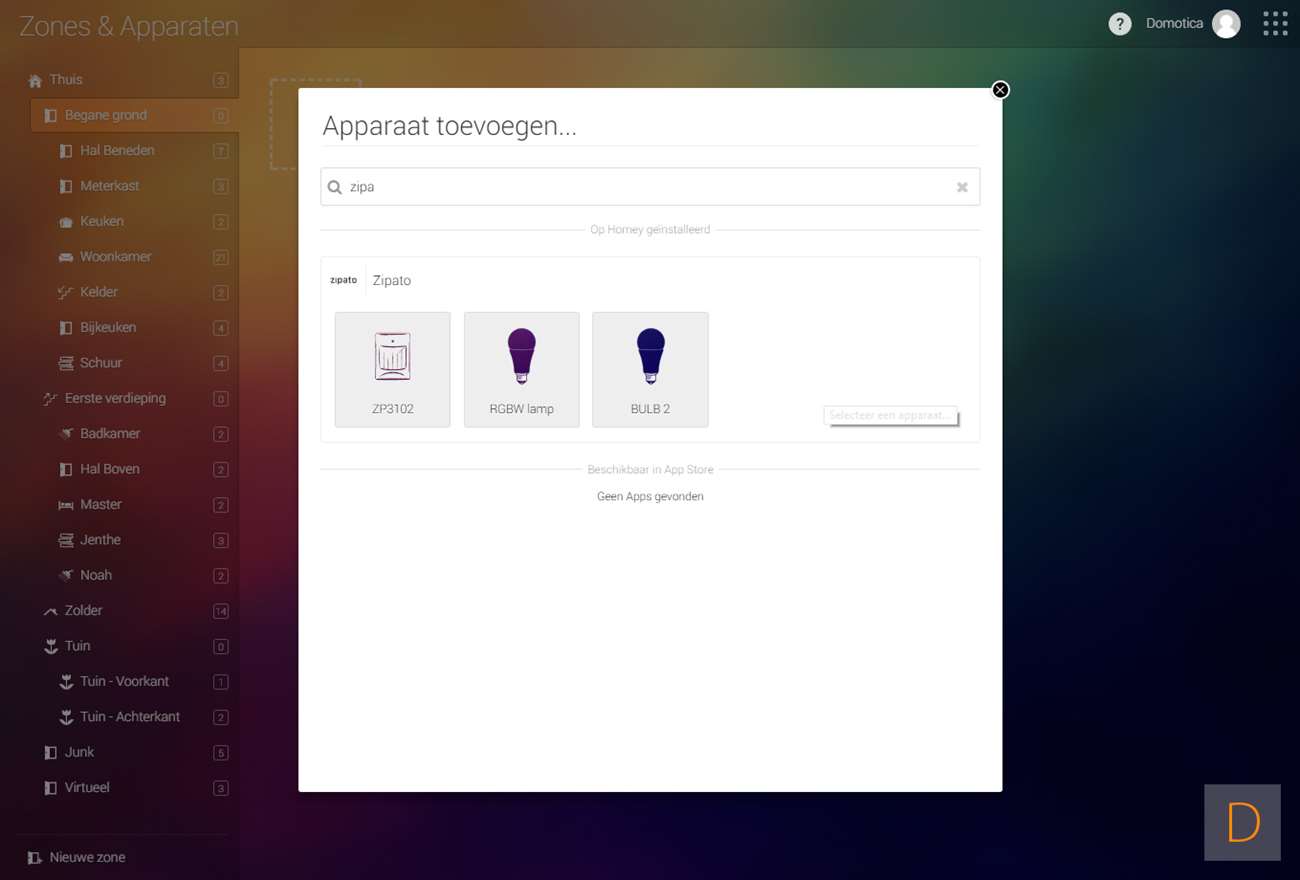
Task: Close the Apparaat toevoegen dialog
Action: (1000, 90)
